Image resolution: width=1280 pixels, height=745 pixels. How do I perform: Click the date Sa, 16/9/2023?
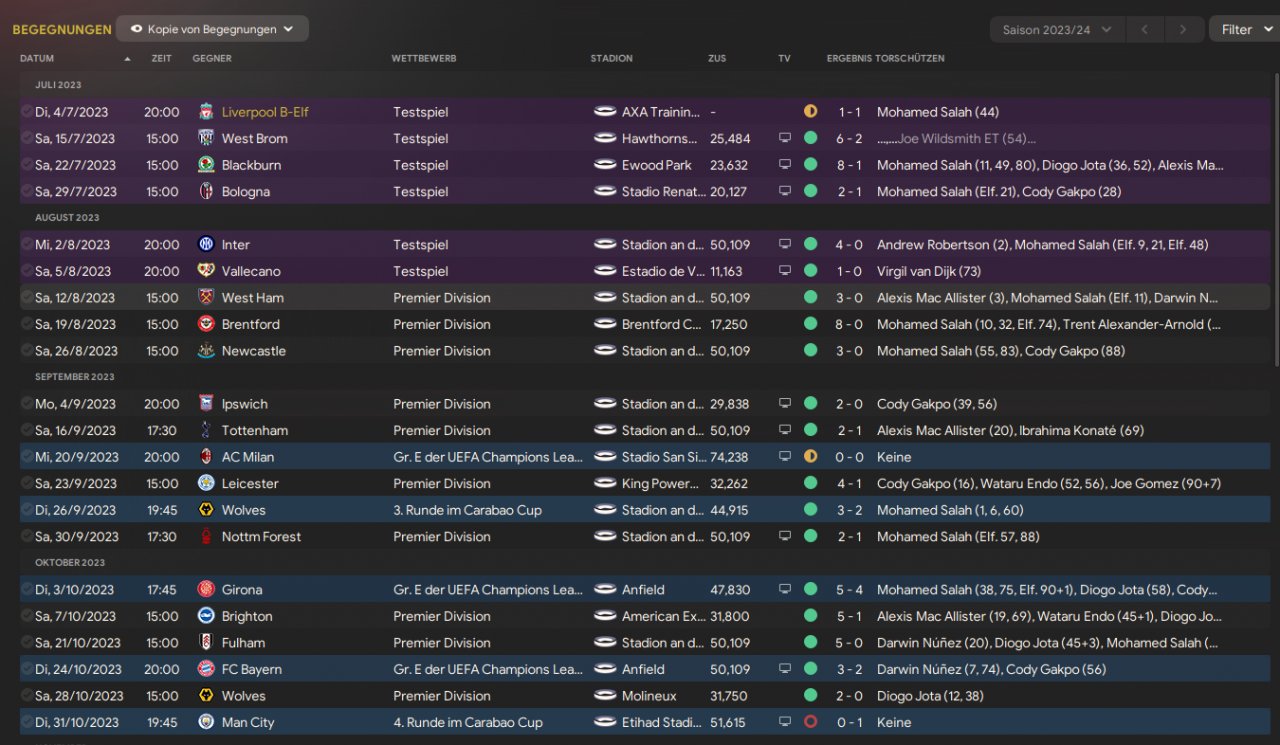(75, 430)
